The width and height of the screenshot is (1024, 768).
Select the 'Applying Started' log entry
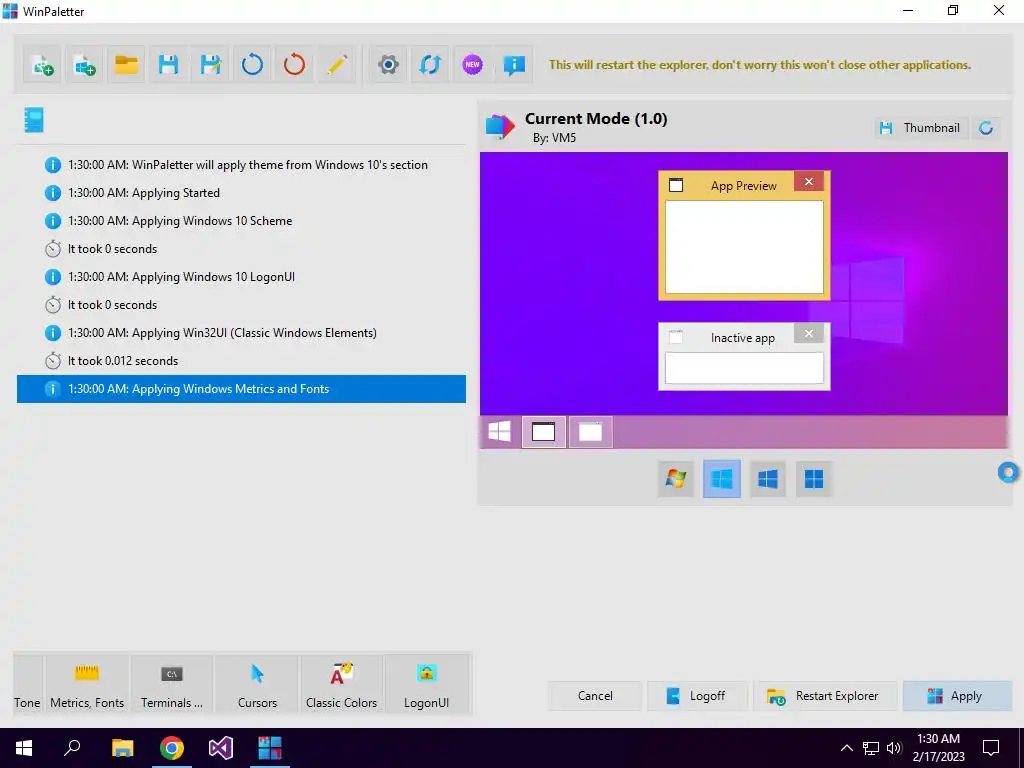[x=242, y=193]
